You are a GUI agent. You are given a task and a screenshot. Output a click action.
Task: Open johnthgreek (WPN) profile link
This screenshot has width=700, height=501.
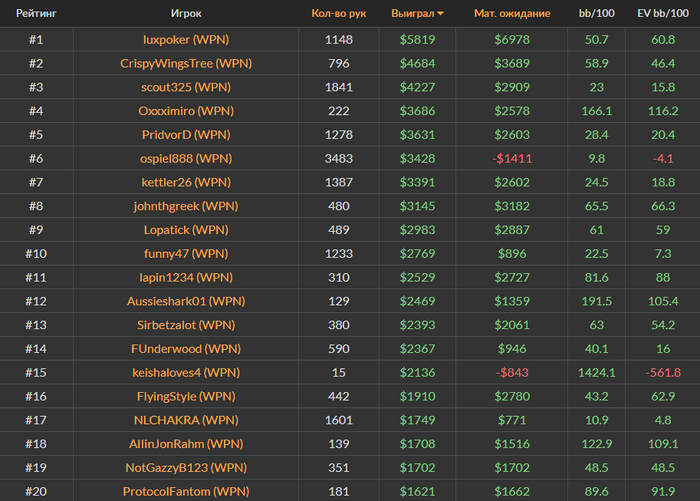(x=185, y=206)
